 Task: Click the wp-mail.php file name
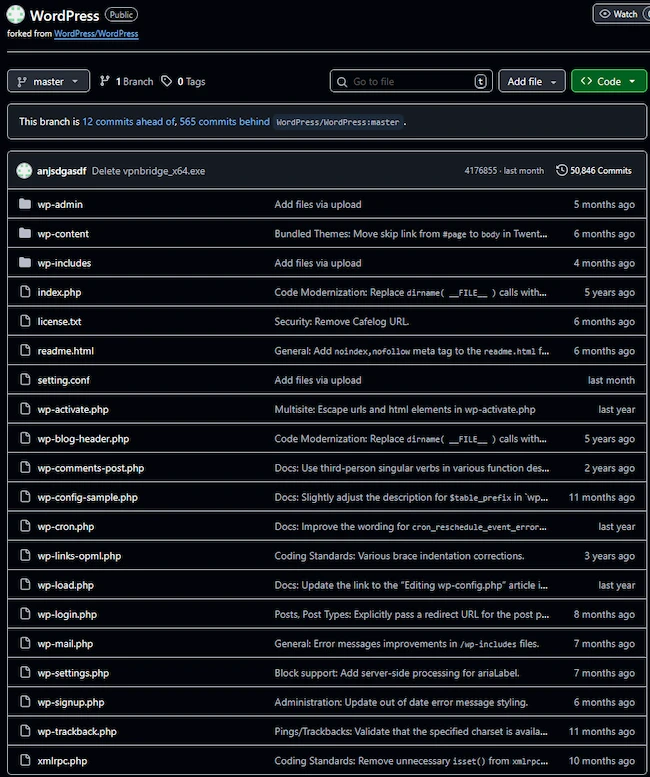pos(65,644)
